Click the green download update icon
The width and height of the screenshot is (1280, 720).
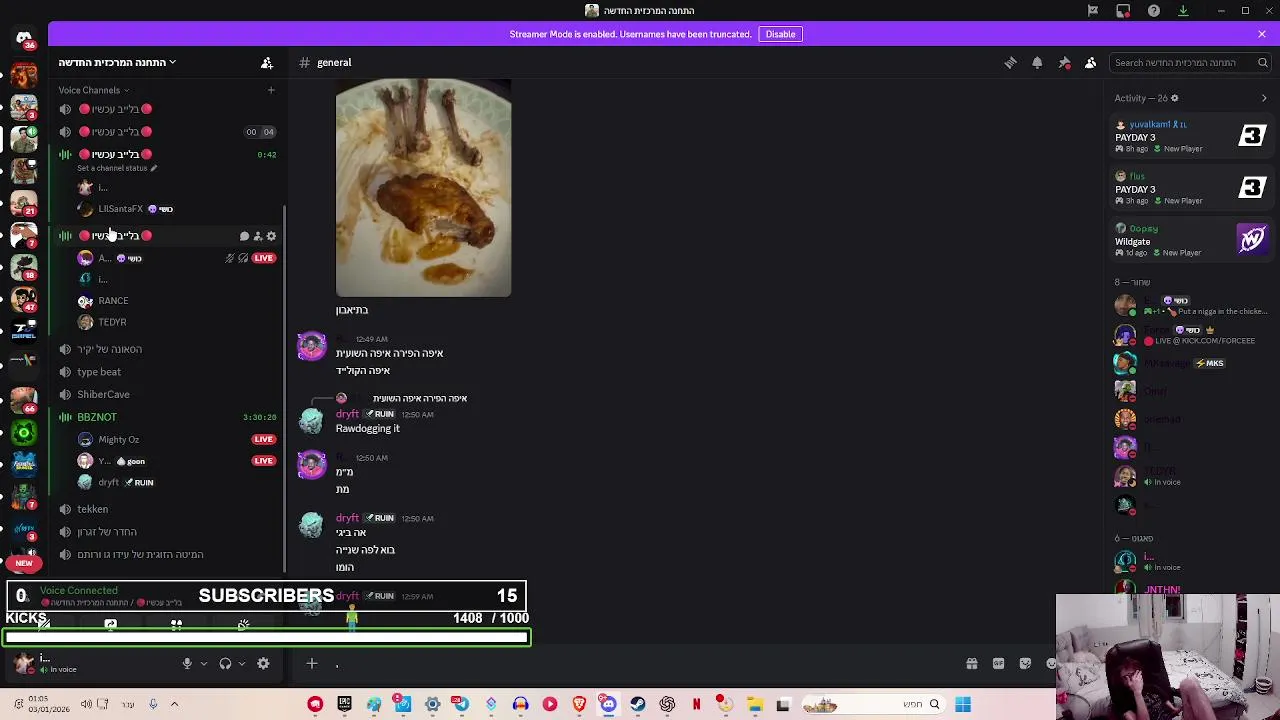pos(1183,10)
